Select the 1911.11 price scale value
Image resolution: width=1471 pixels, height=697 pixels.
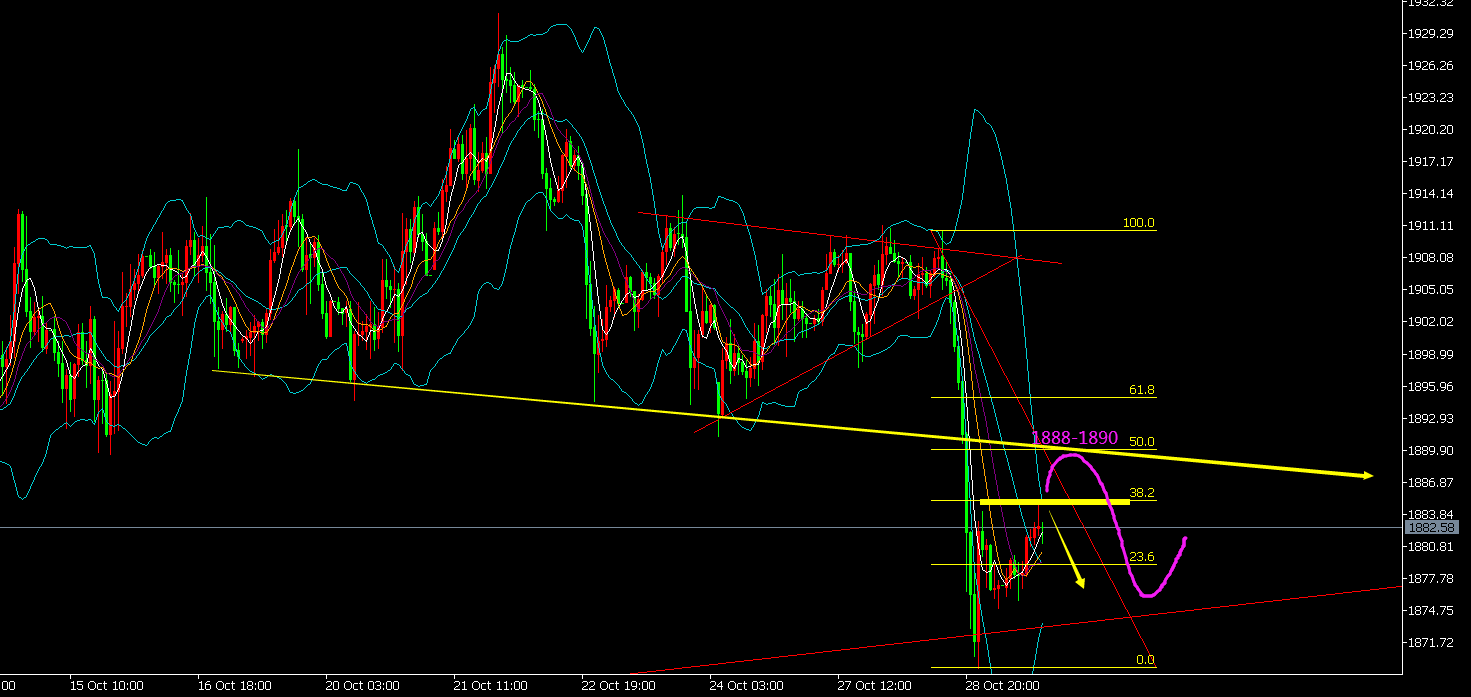(1429, 226)
